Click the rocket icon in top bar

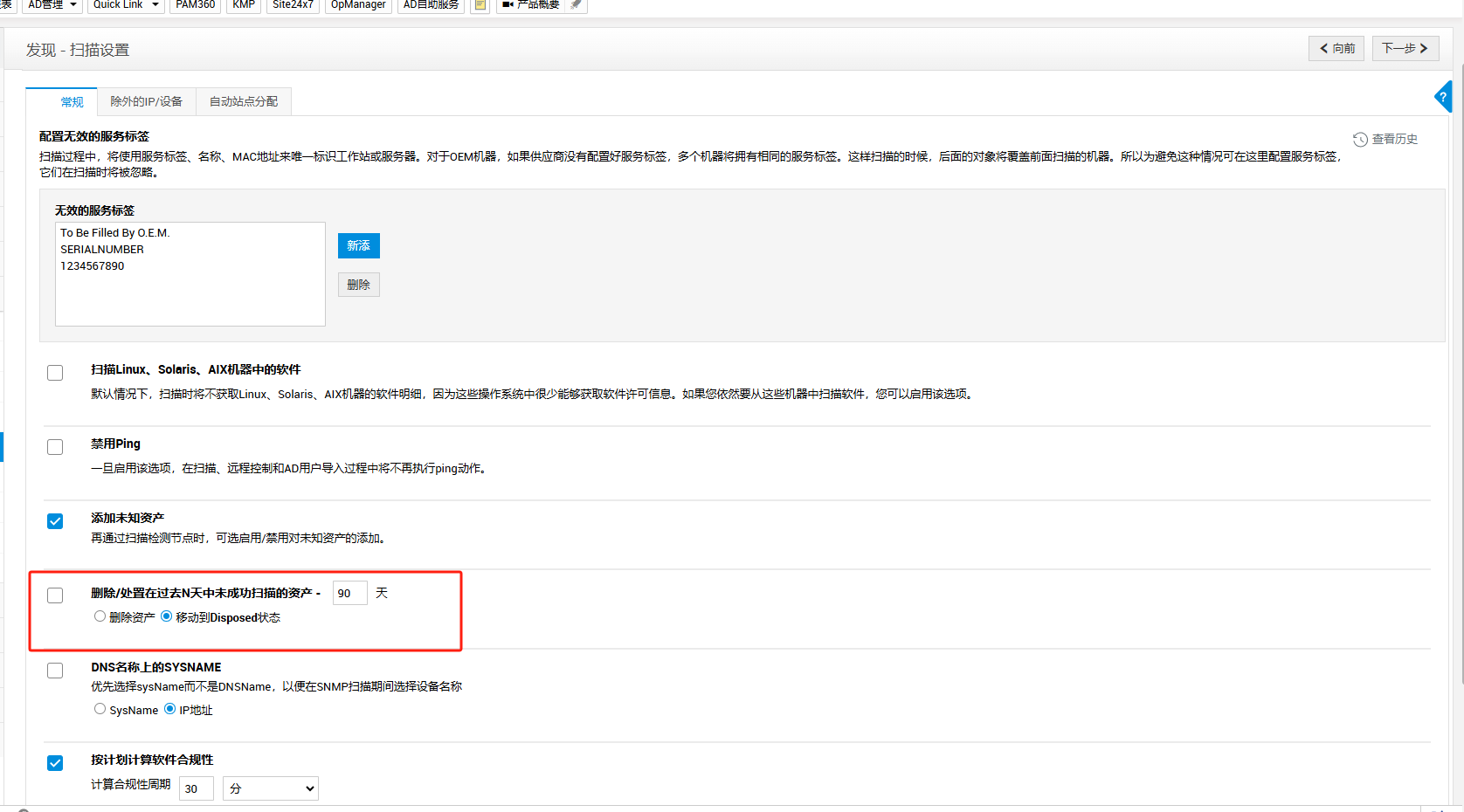click(576, 5)
